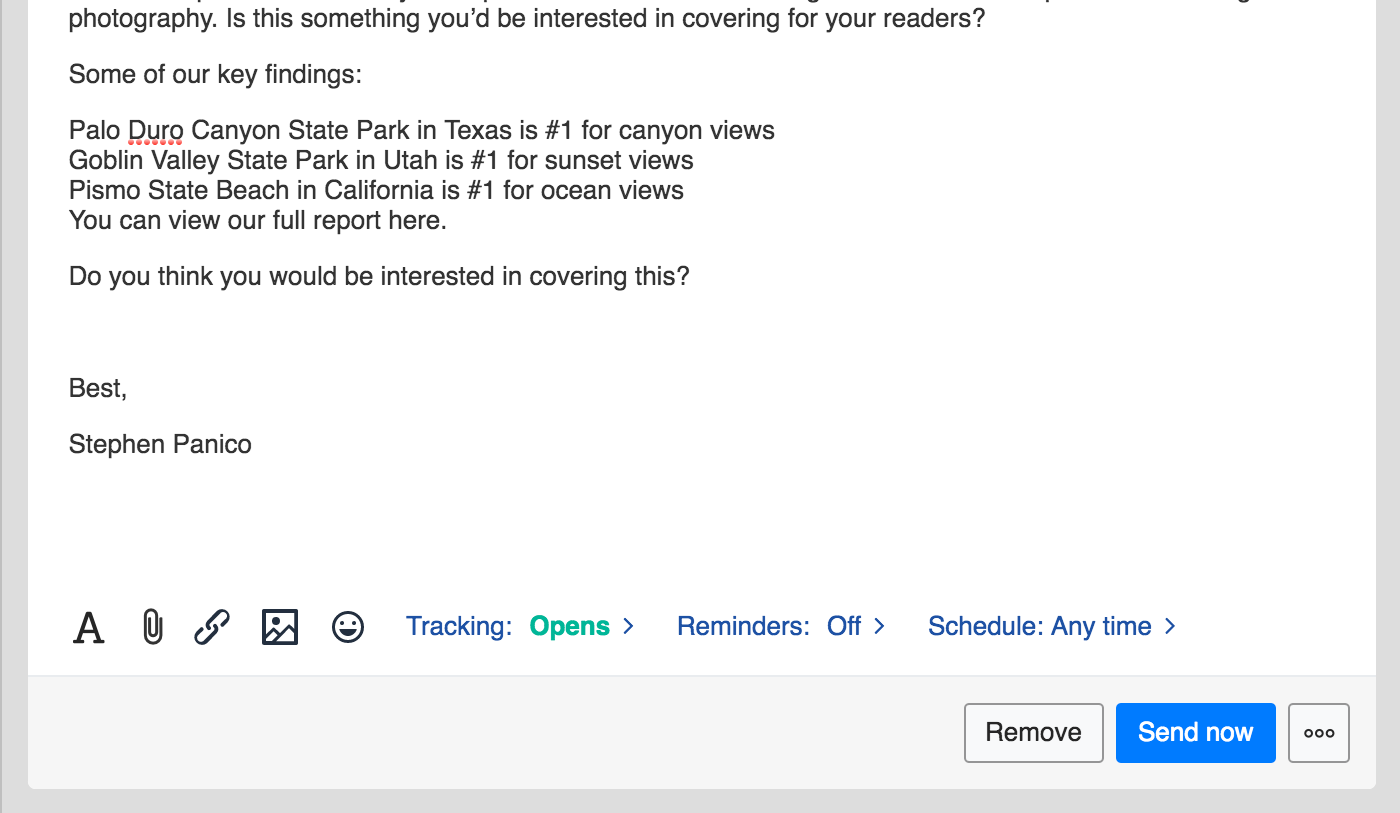
Task: Send the email with Send now
Action: coord(1195,733)
